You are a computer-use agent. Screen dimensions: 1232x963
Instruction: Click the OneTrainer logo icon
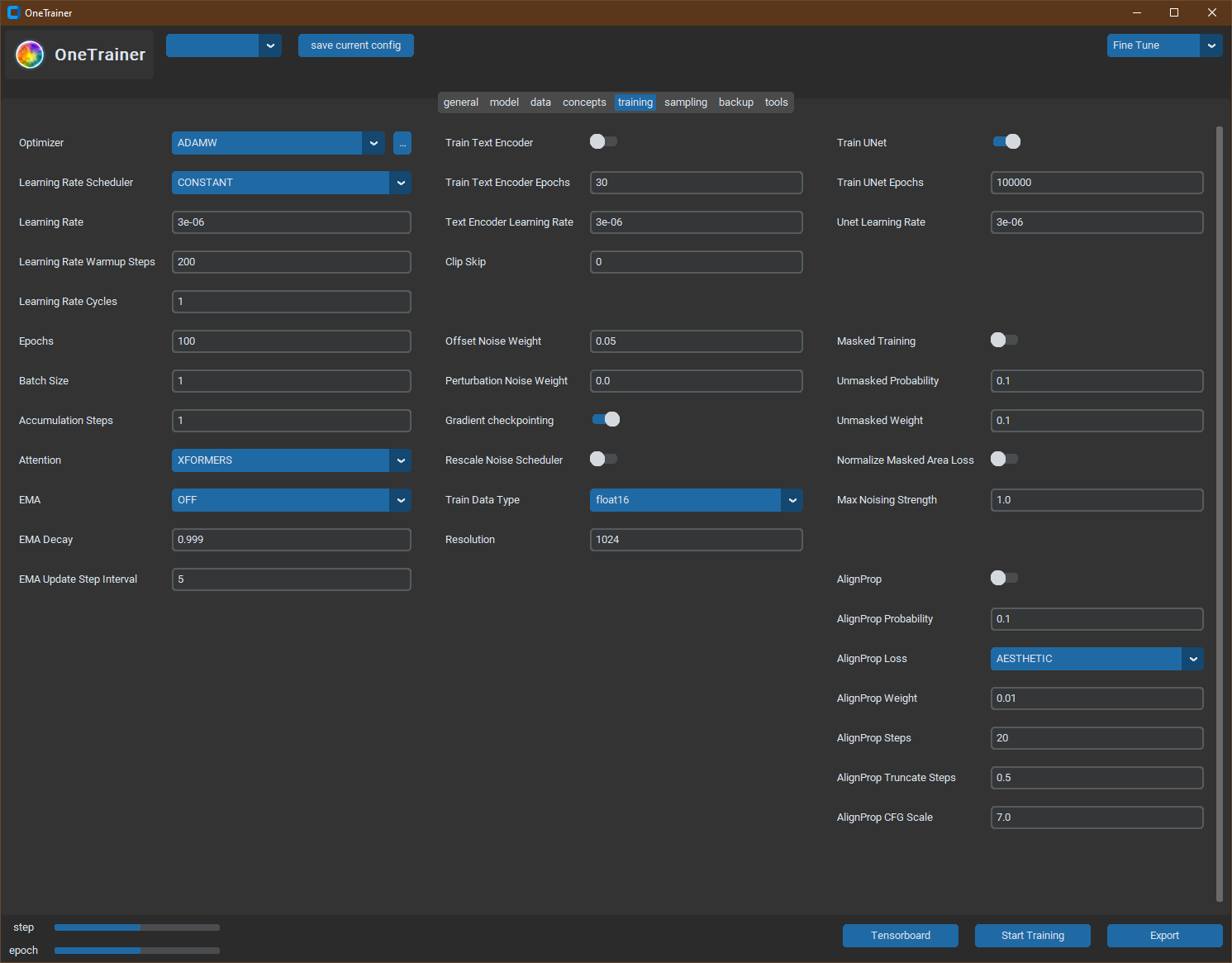[x=30, y=54]
